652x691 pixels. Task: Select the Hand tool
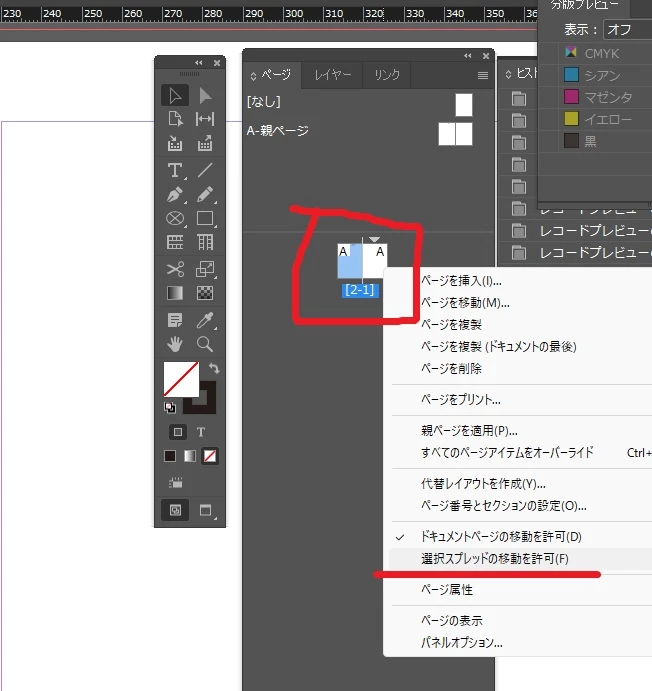click(x=175, y=344)
